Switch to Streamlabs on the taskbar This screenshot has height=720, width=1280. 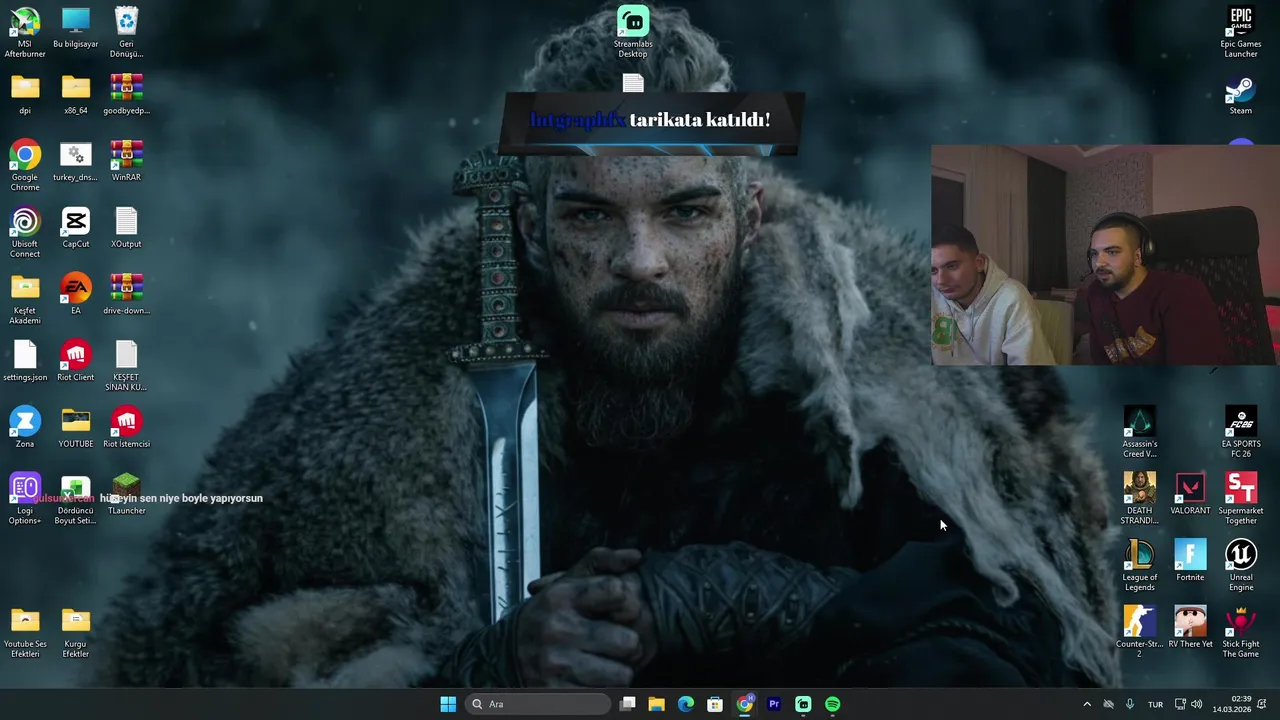[803, 704]
